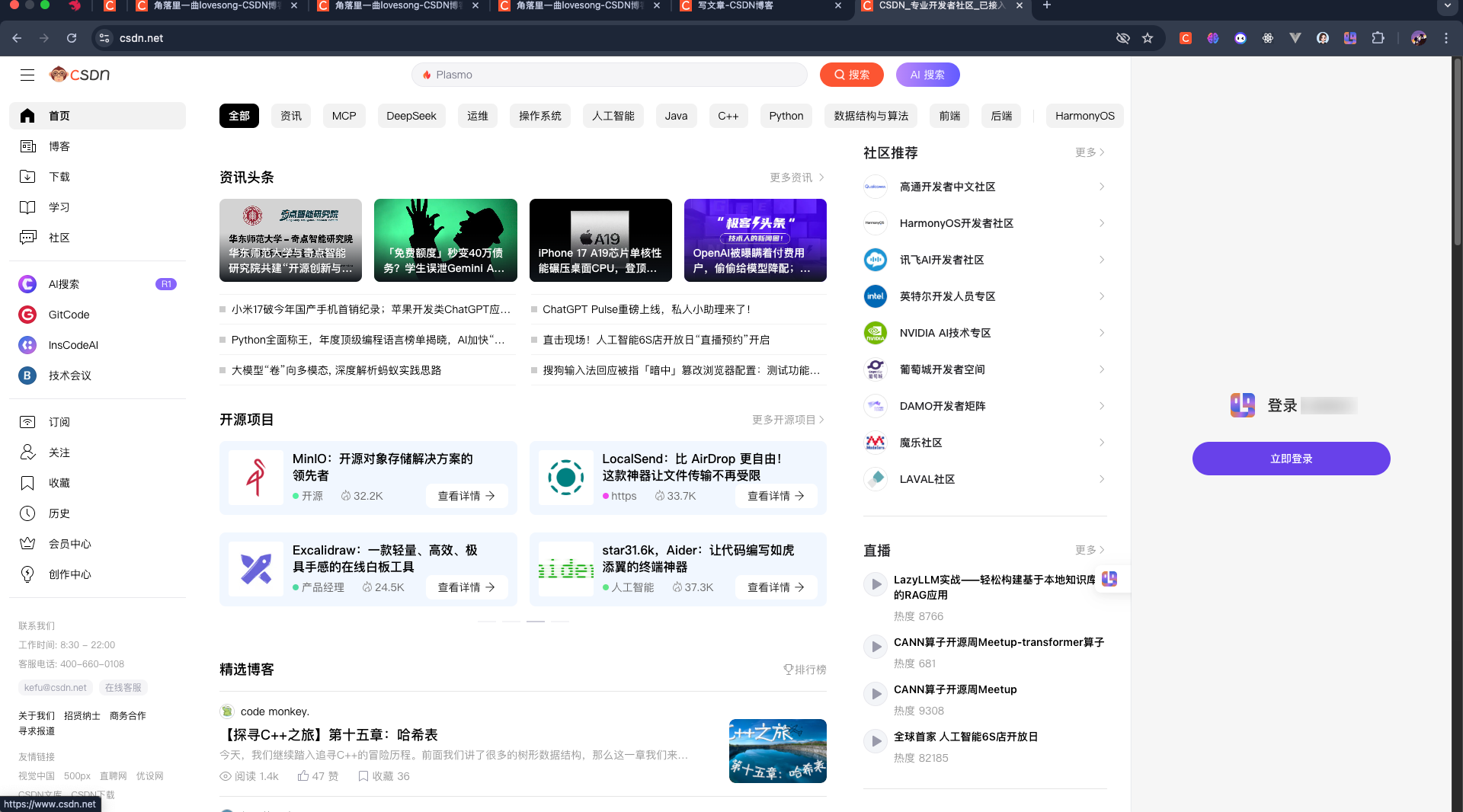Open 更多 in 社区推荐 panel

tap(1089, 152)
